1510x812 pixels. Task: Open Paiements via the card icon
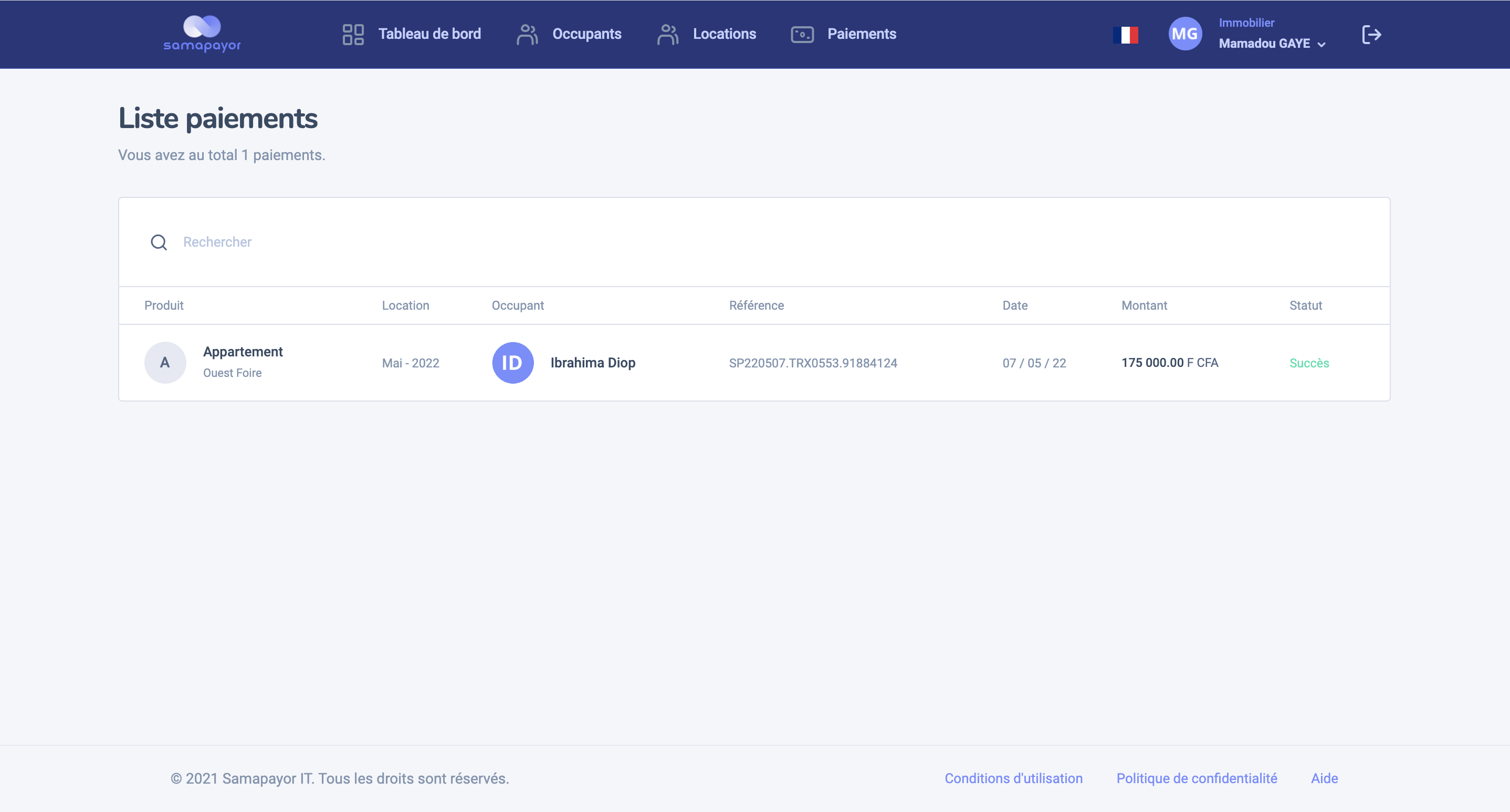[801, 34]
